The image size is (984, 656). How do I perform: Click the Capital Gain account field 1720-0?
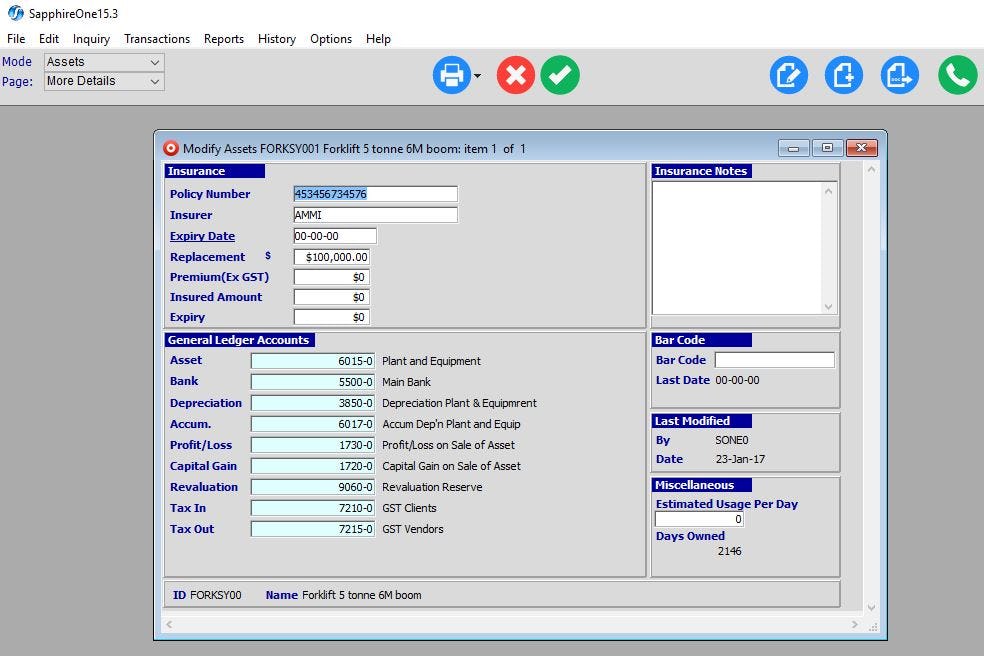click(x=313, y=466)
